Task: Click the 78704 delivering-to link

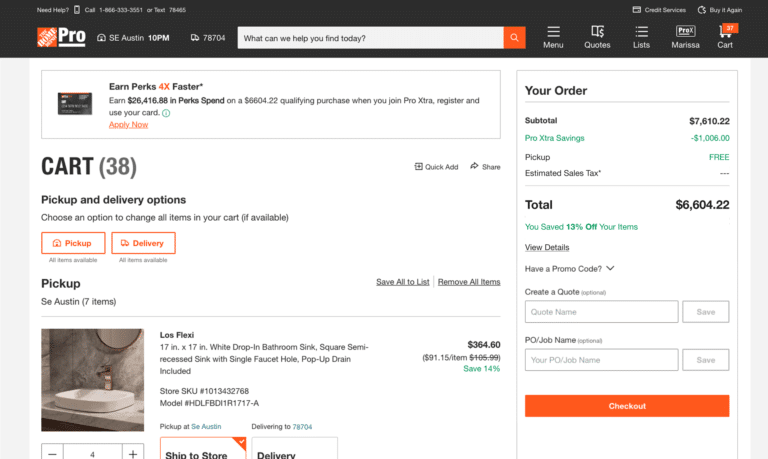Action: coord(302,427)
